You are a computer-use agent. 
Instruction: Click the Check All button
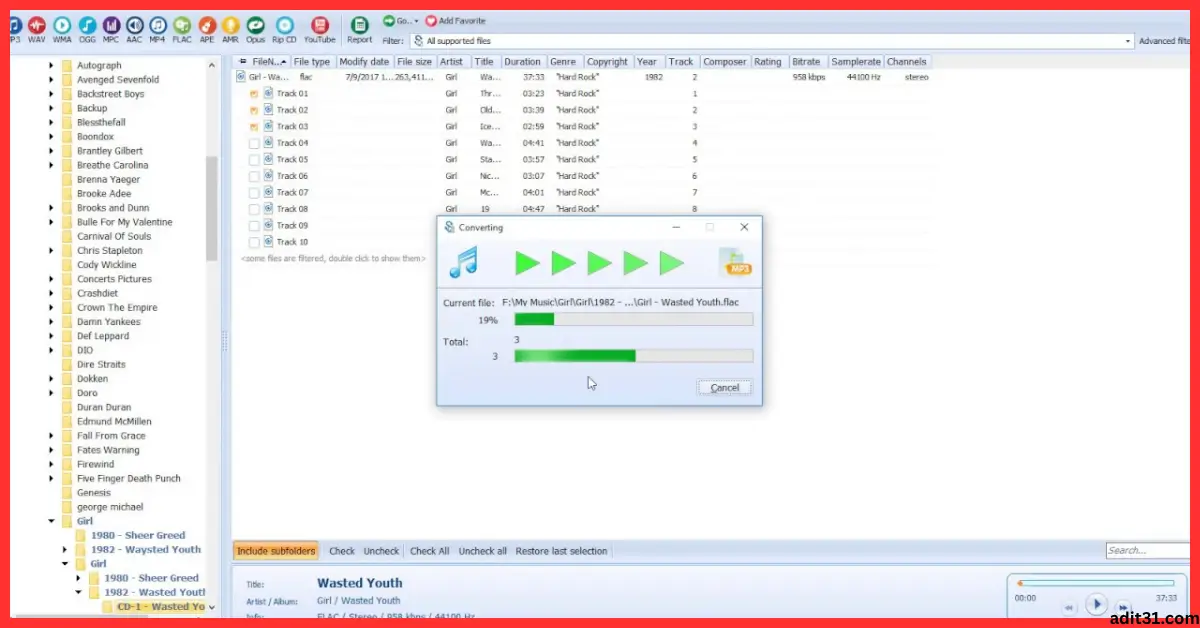[x=430, y=551]
